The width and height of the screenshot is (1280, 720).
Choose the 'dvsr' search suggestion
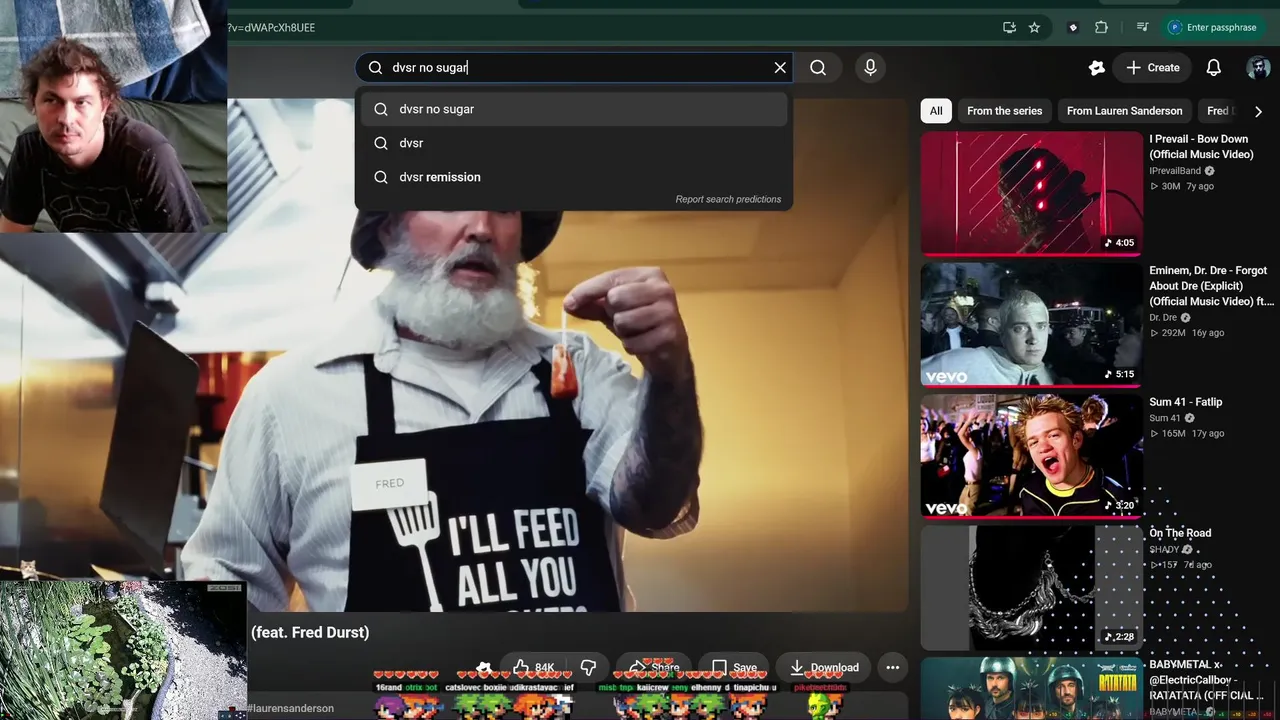(574, 143)
